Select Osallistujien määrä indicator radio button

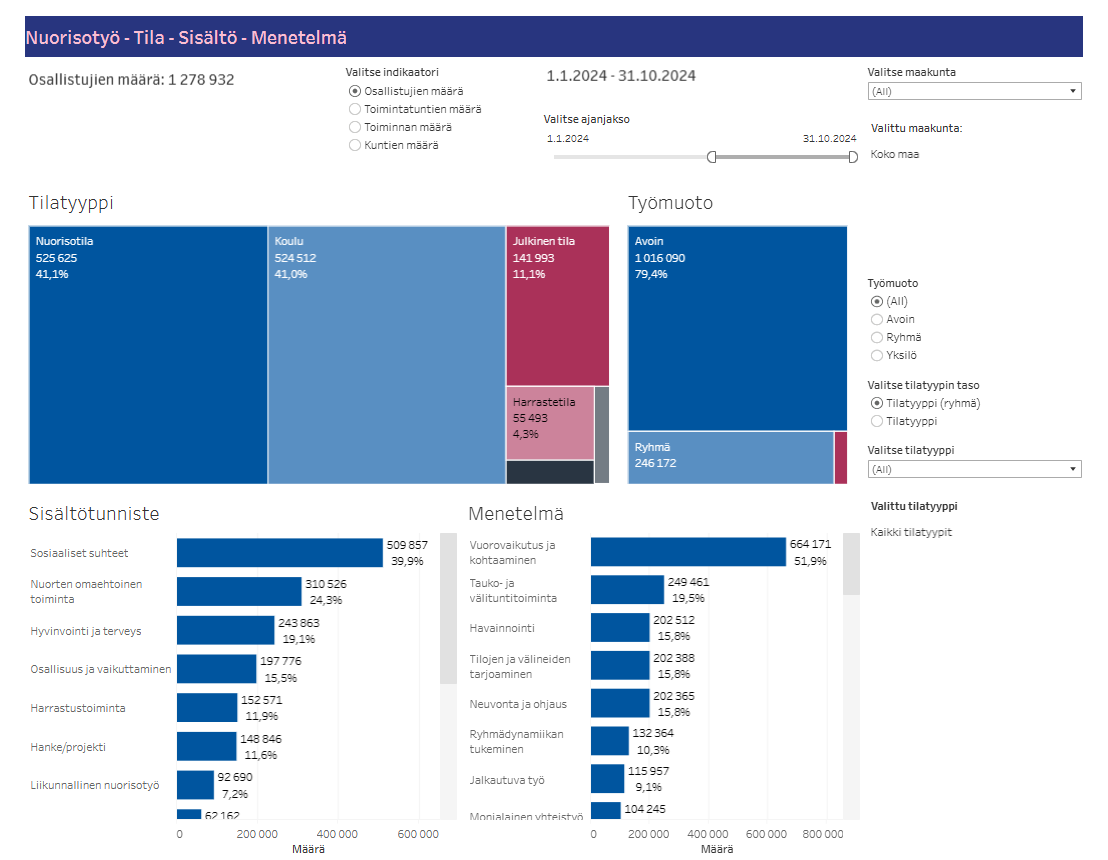point(355,91)
